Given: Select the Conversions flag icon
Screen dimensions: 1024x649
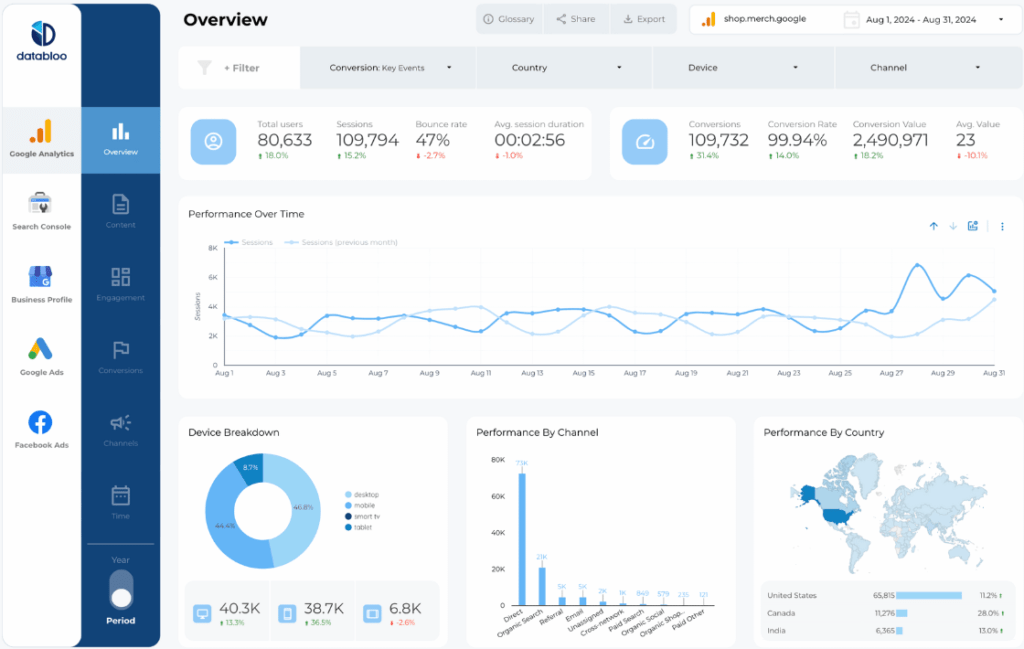Looking at the screenshot, I should click(120, 353).
